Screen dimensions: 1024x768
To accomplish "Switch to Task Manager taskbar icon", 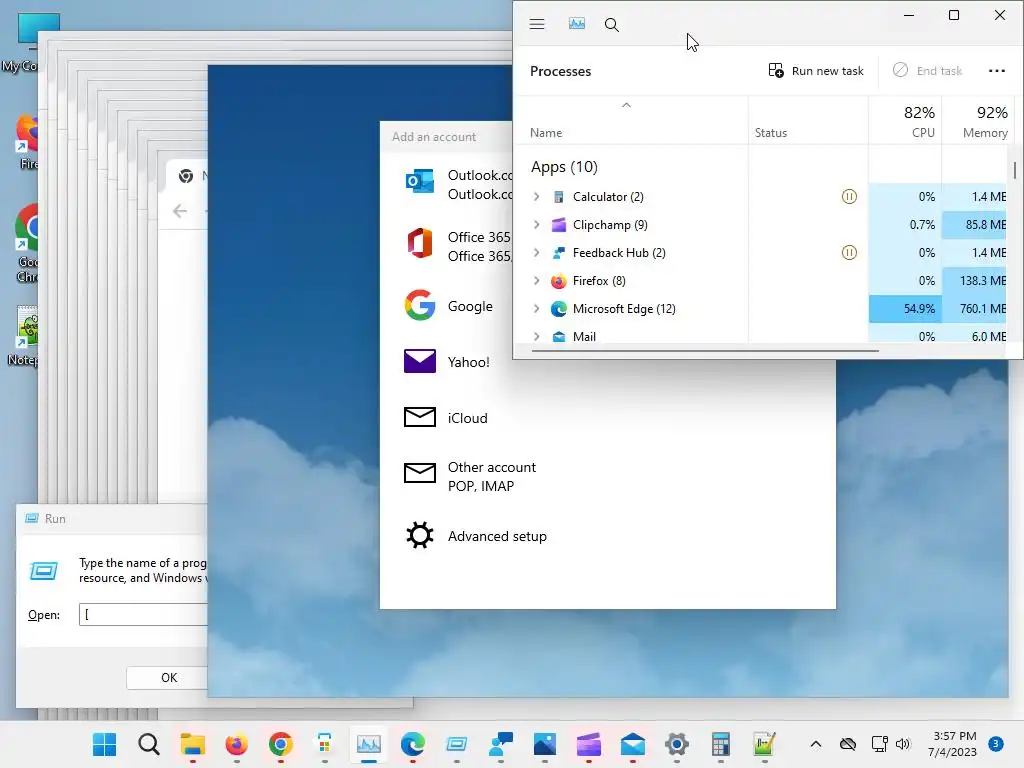I will pos(369,744).
